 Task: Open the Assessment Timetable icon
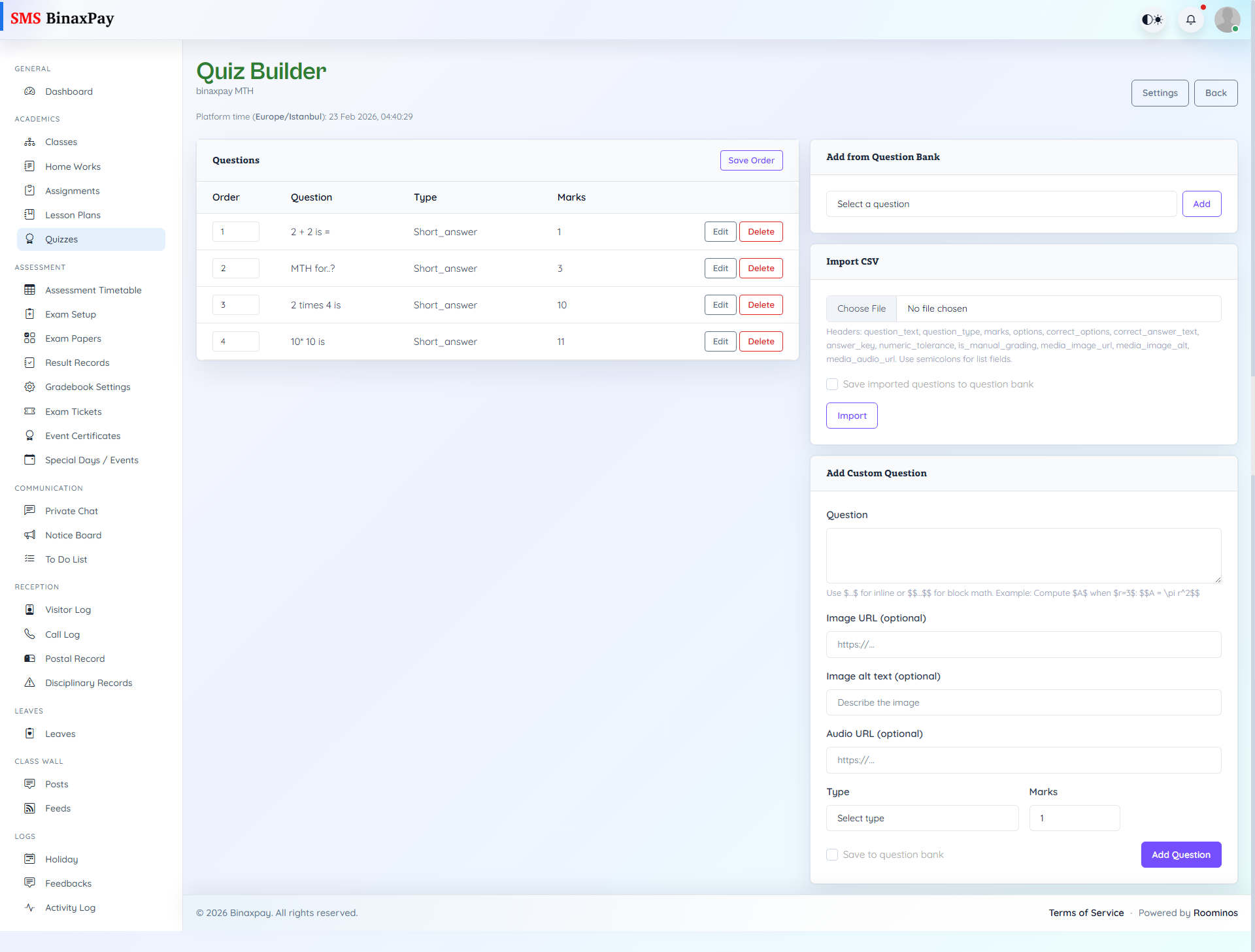(30, 289)
